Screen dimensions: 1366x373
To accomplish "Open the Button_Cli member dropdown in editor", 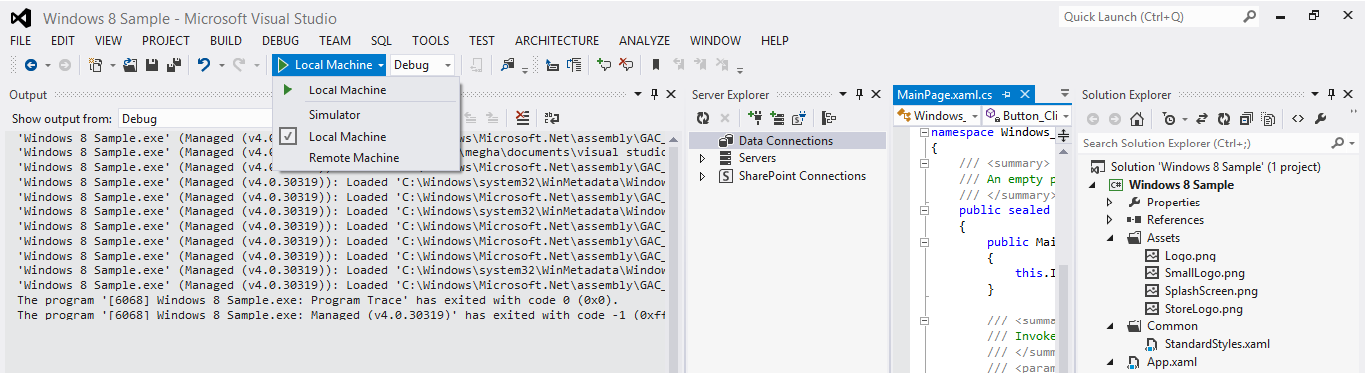I will pos(1027,115).
